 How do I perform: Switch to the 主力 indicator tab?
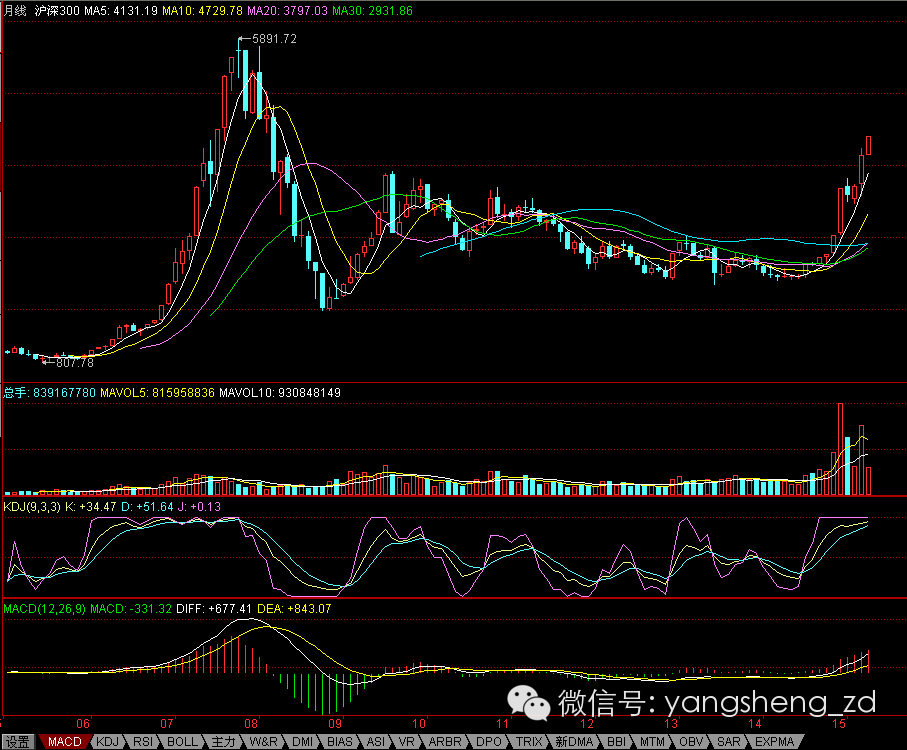[223, 742]
